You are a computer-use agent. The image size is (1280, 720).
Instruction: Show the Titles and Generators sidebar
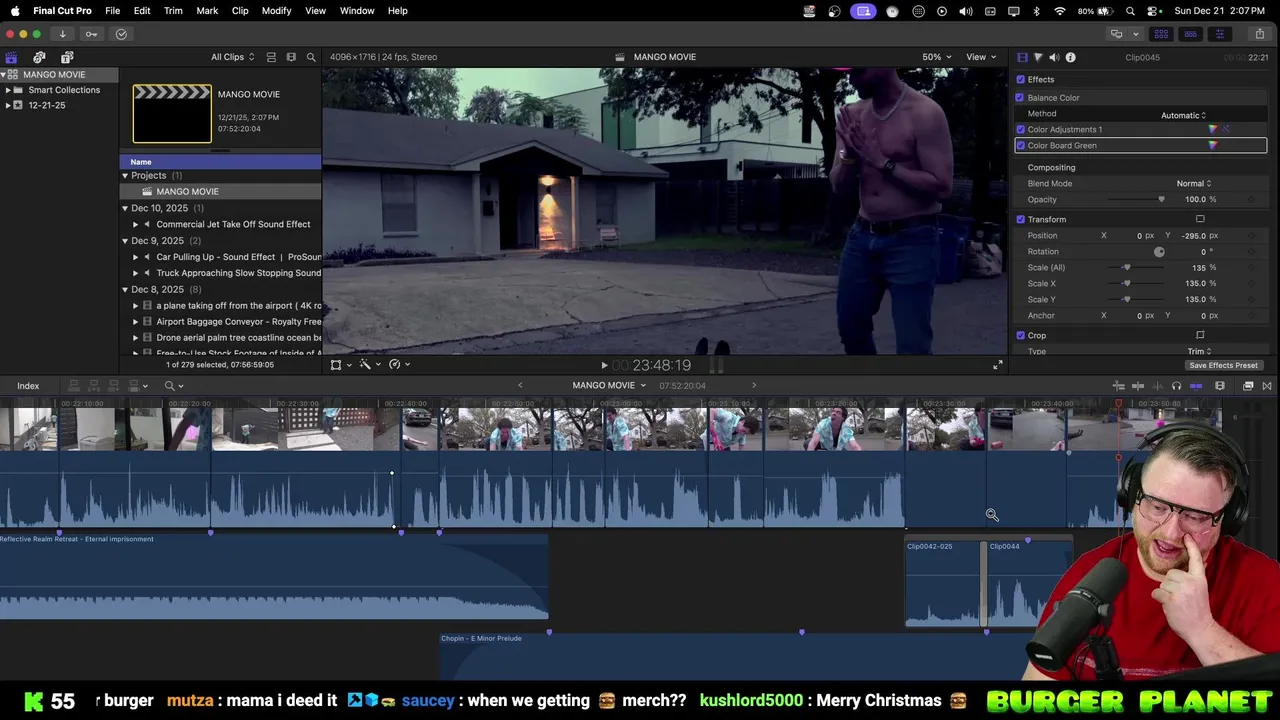pyautogui.click(x=67, y=57)
